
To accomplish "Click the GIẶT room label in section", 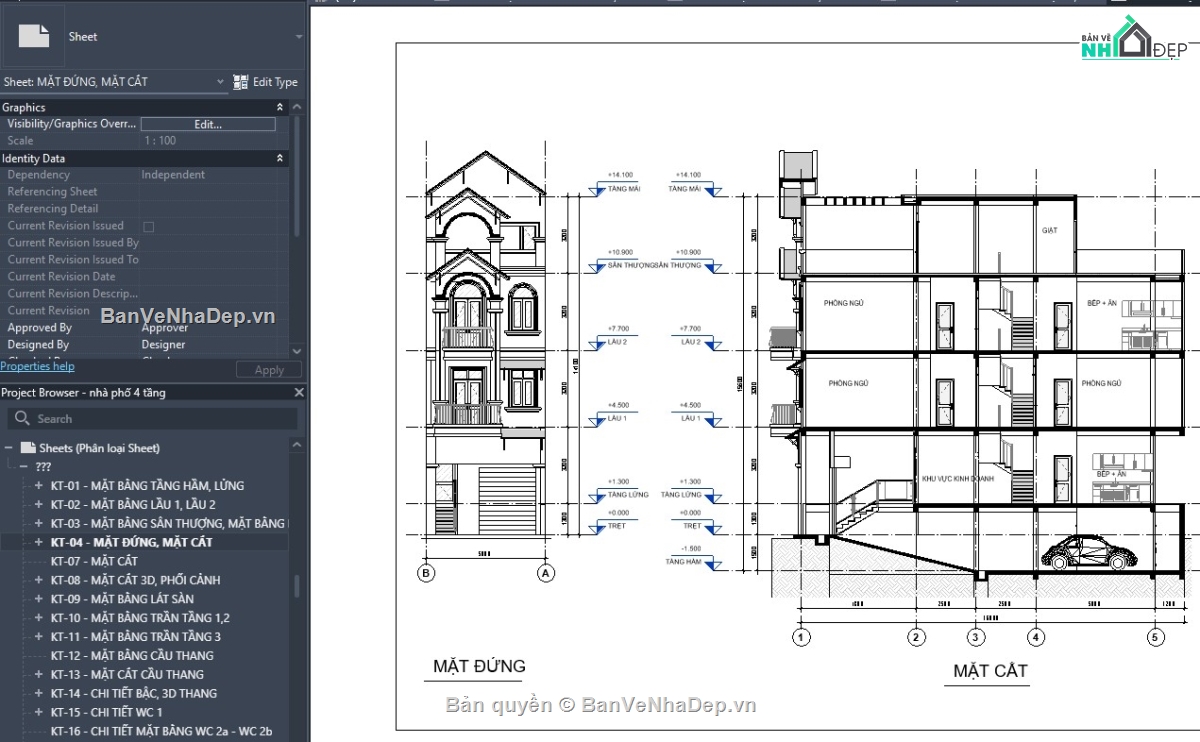I will [x=1050, y=231].
